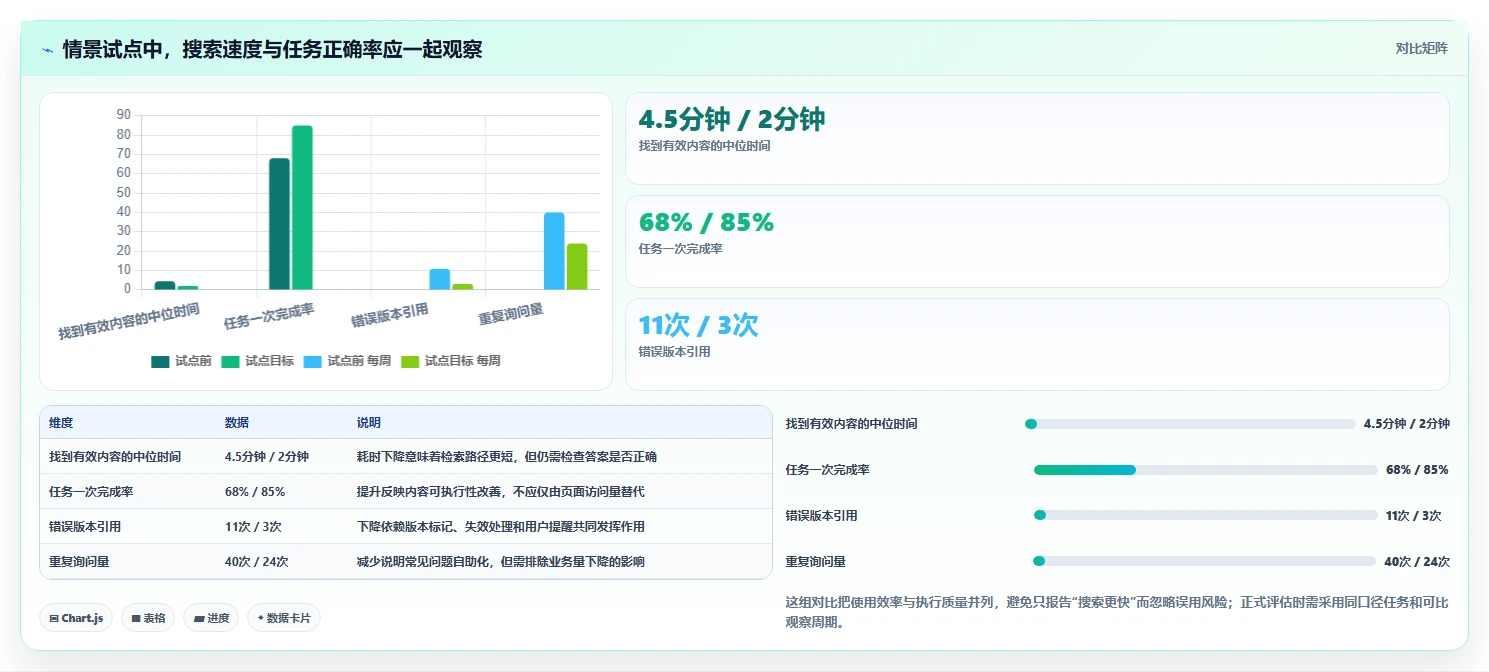Click the 对比矩阵 label in header
This screenshot has height=672, width=1489.
[1421, 48]
